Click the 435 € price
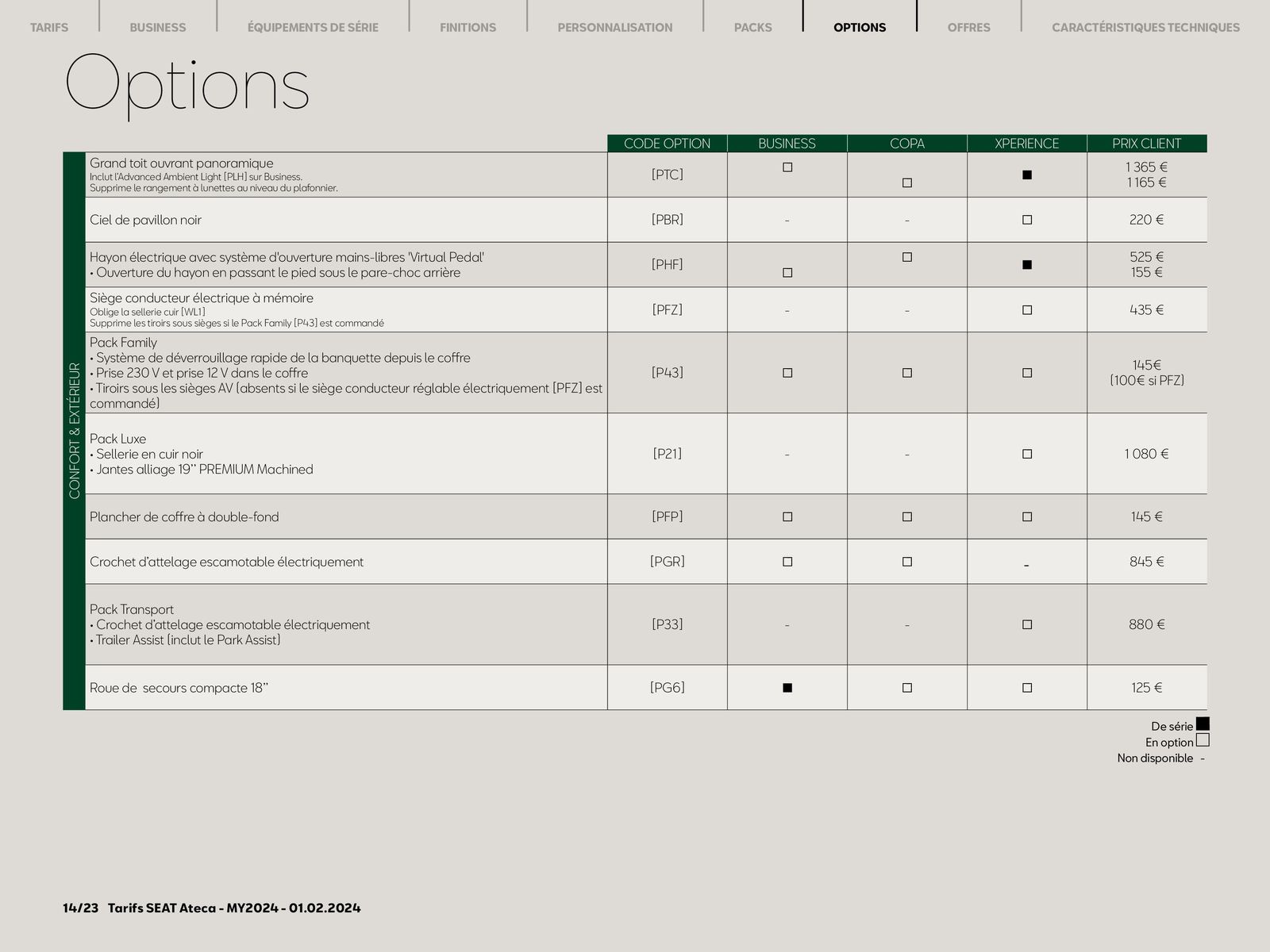 (1147, 310)
